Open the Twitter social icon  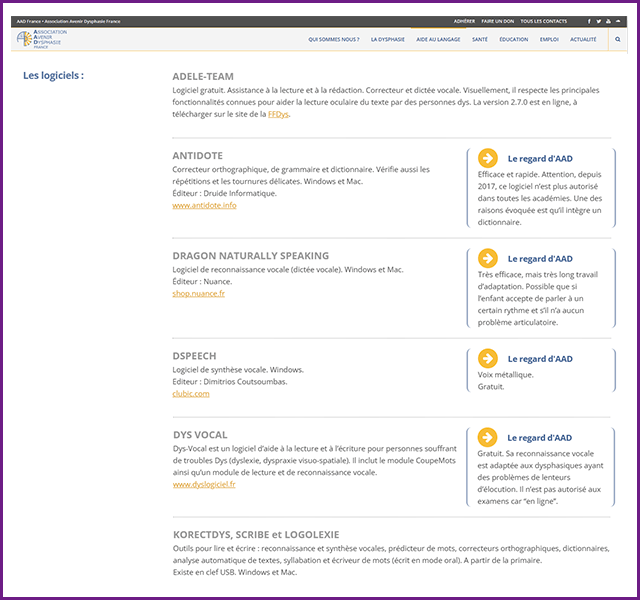pos(599,21)
